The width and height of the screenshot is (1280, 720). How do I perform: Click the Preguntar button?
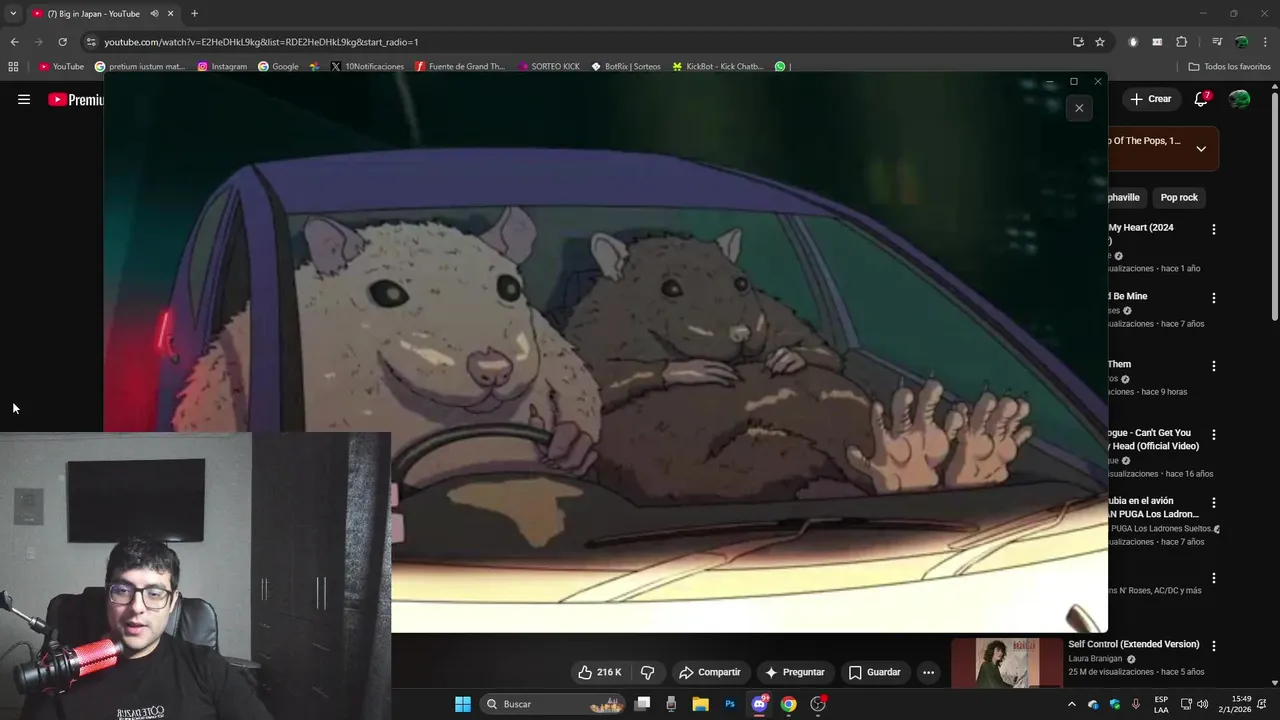795,672
